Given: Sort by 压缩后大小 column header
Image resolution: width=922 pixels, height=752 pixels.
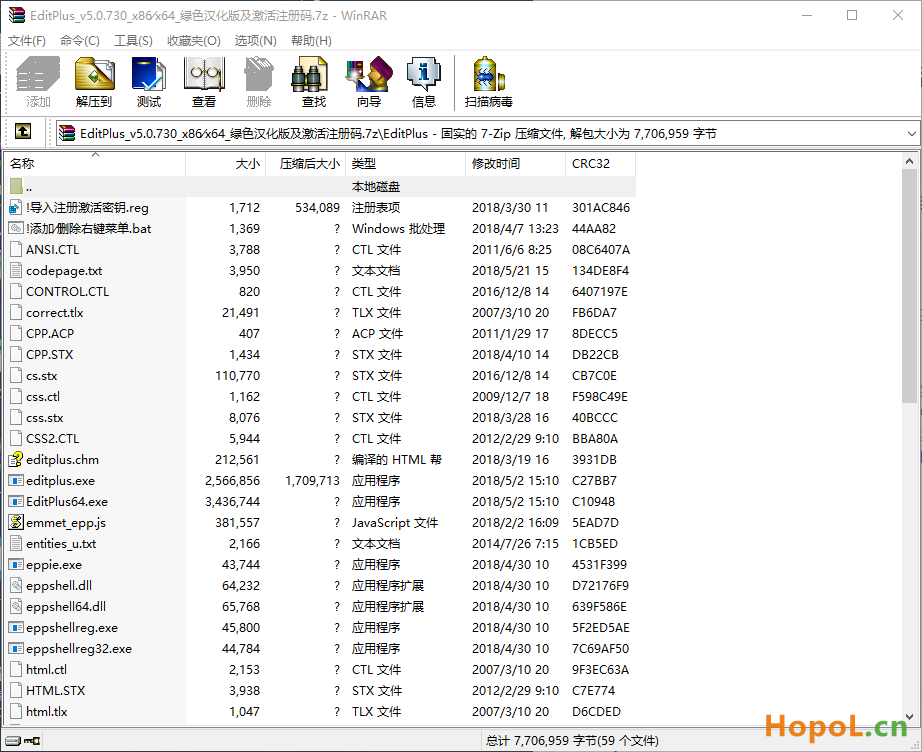Looking at the screenshot, I should [x=305, y=163].
